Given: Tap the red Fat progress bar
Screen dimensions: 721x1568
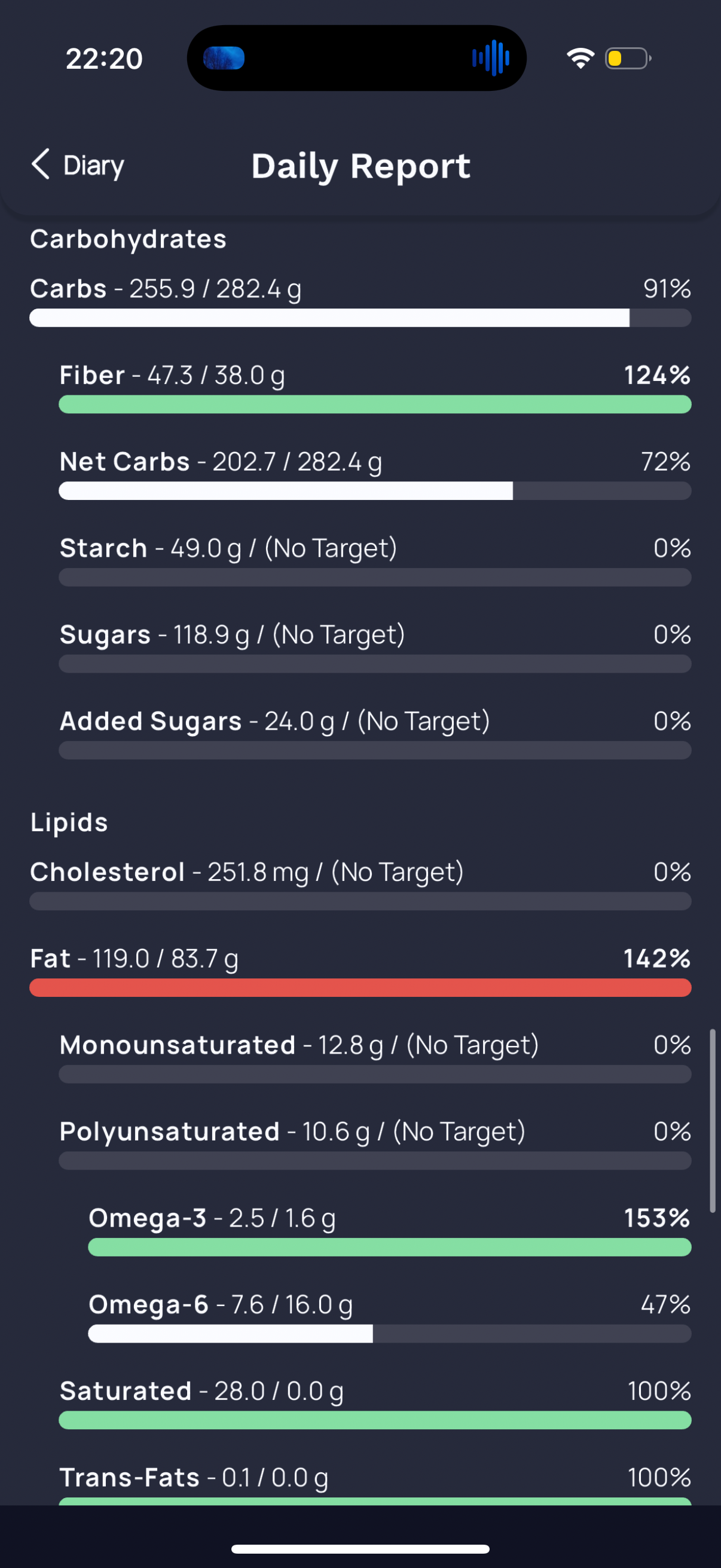Looking at the screenshot, I should click(x=360, y=987).
